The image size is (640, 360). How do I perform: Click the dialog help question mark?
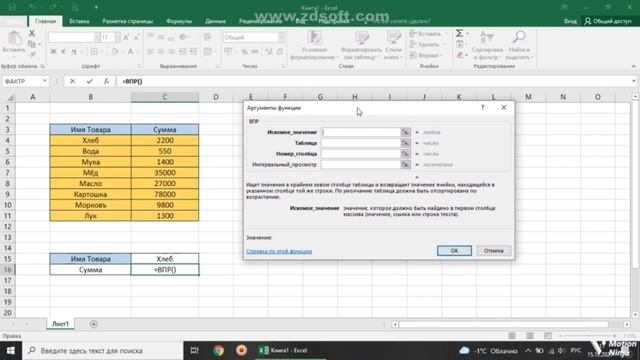(482, 107)
